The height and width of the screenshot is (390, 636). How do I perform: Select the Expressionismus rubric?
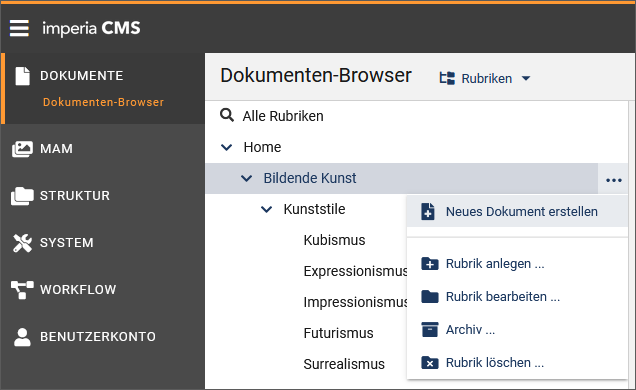tap(355, 272)
